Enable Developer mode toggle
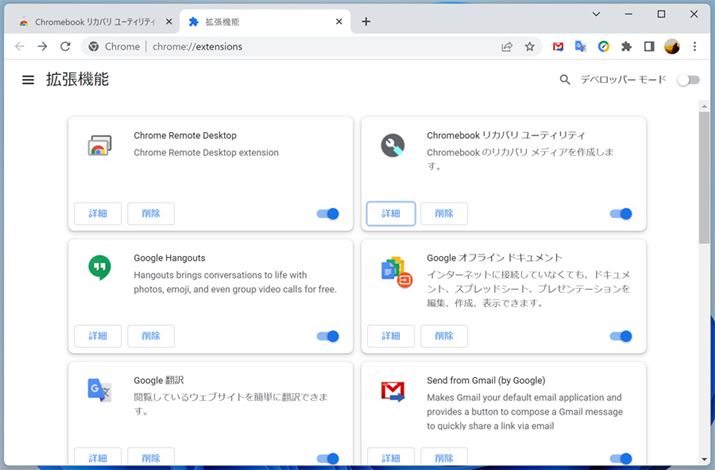The height and width of the screenshot is (470, 715). point(688,80)
